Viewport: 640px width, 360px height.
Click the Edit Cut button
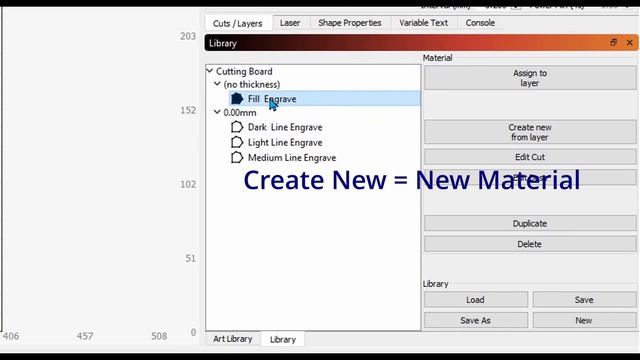[x=530, y=157]
